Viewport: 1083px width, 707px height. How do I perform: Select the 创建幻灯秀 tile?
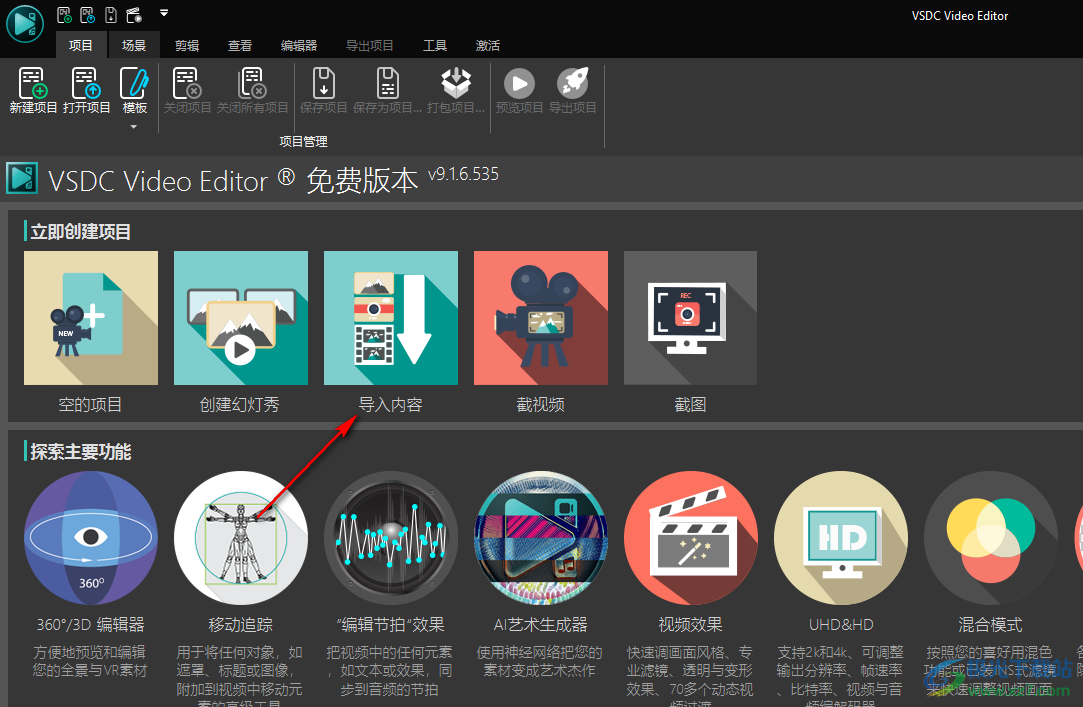pos(240,318)
